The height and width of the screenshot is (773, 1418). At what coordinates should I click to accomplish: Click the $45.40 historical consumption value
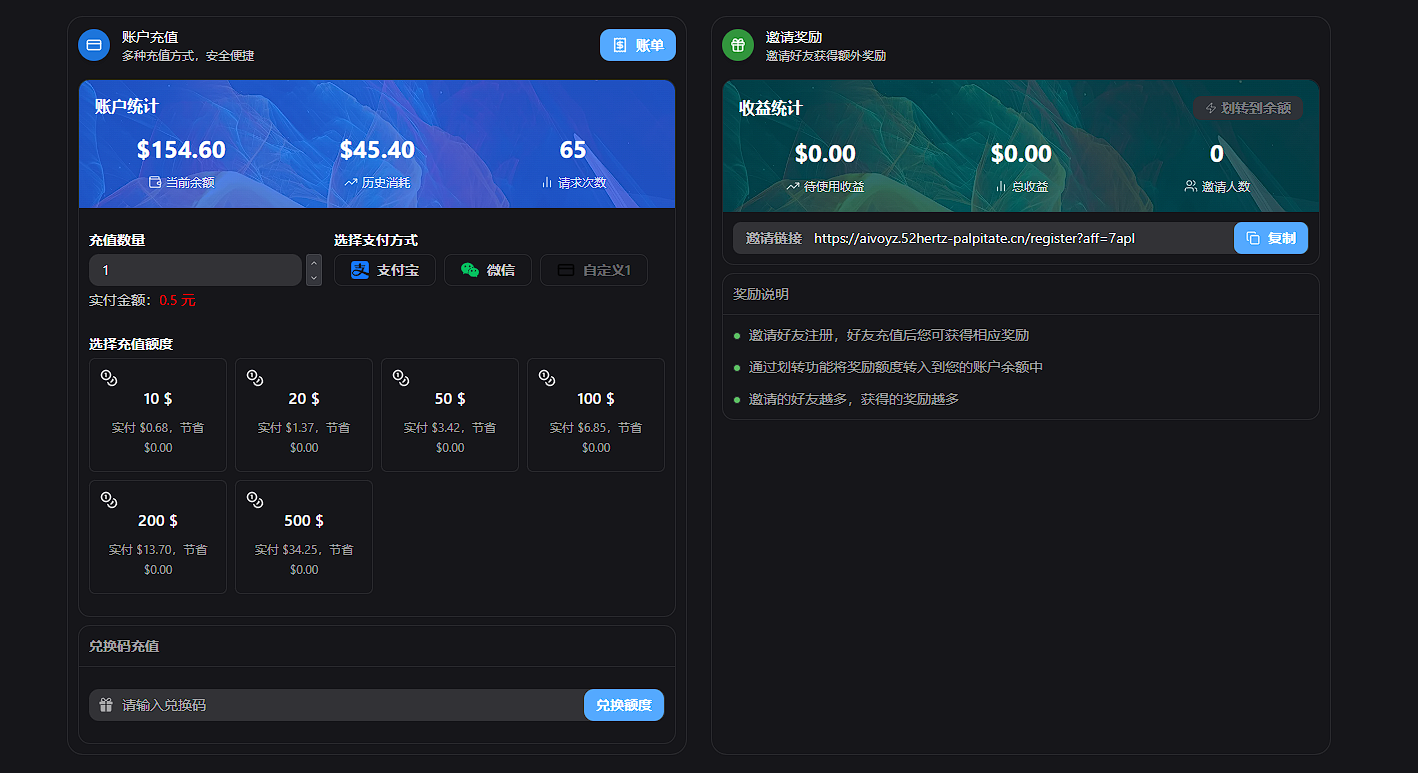click(377, 150)
